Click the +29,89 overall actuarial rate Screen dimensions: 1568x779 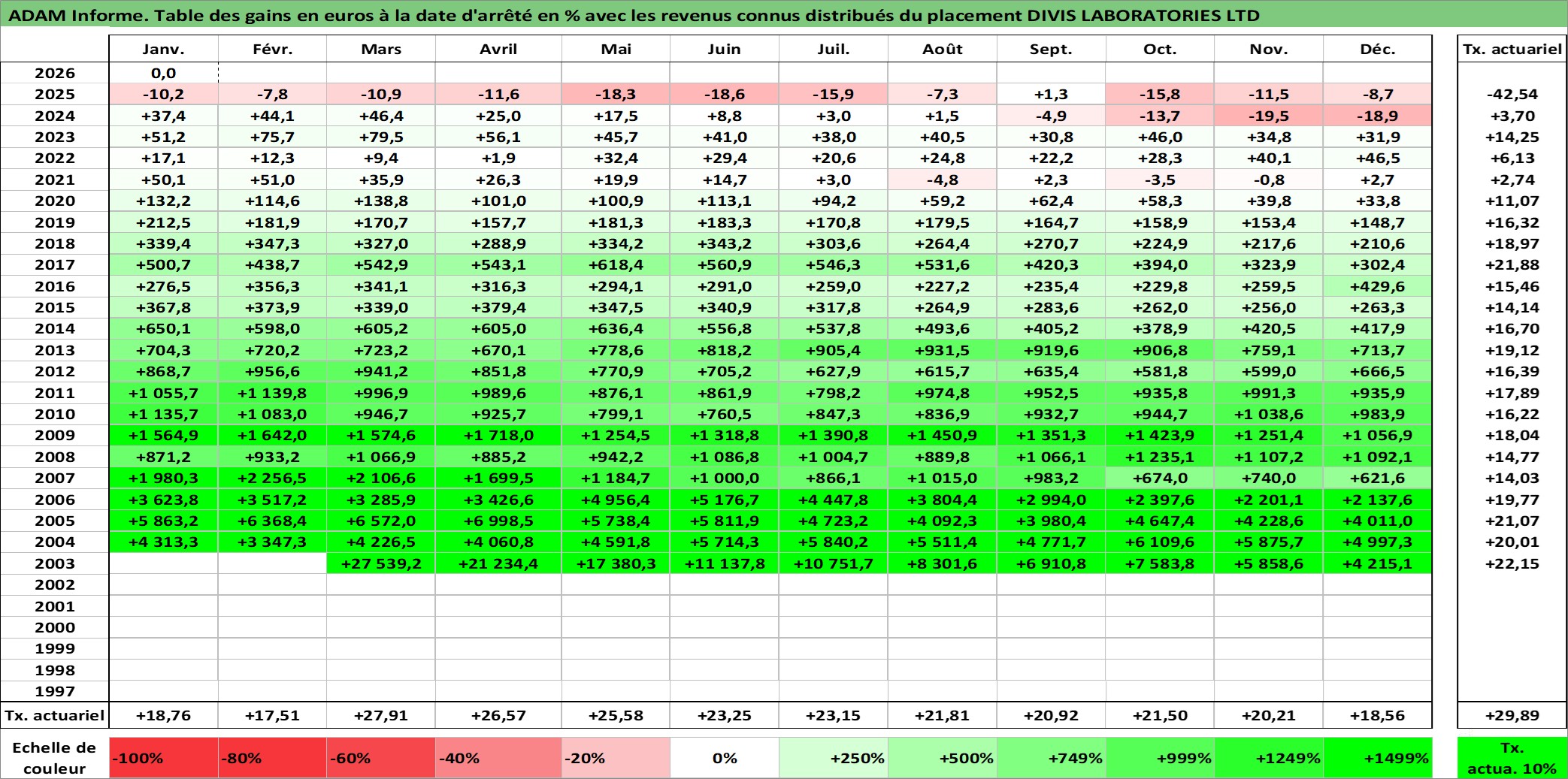pos(1512,715)
